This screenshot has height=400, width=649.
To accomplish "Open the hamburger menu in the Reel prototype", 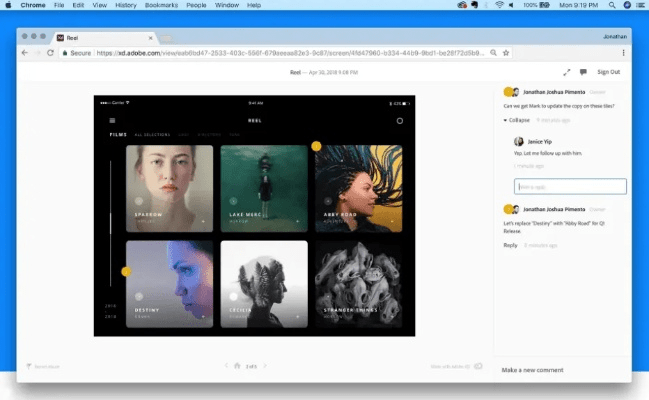I will [x=112, y=120].
